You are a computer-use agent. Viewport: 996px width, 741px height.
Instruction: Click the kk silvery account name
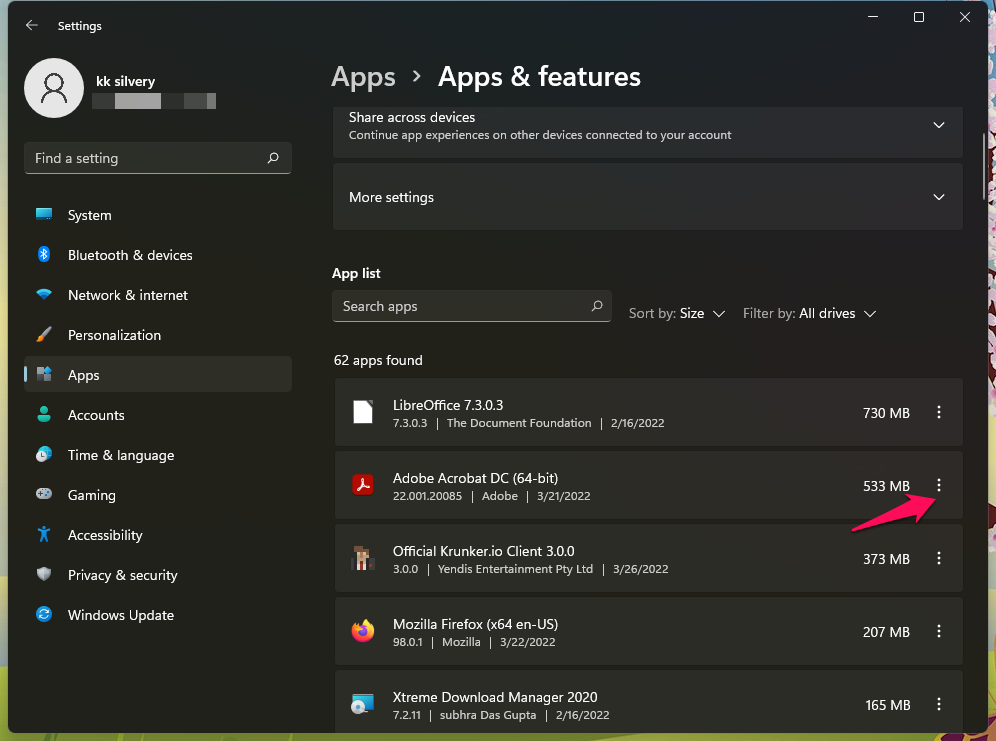coord(126,81)
